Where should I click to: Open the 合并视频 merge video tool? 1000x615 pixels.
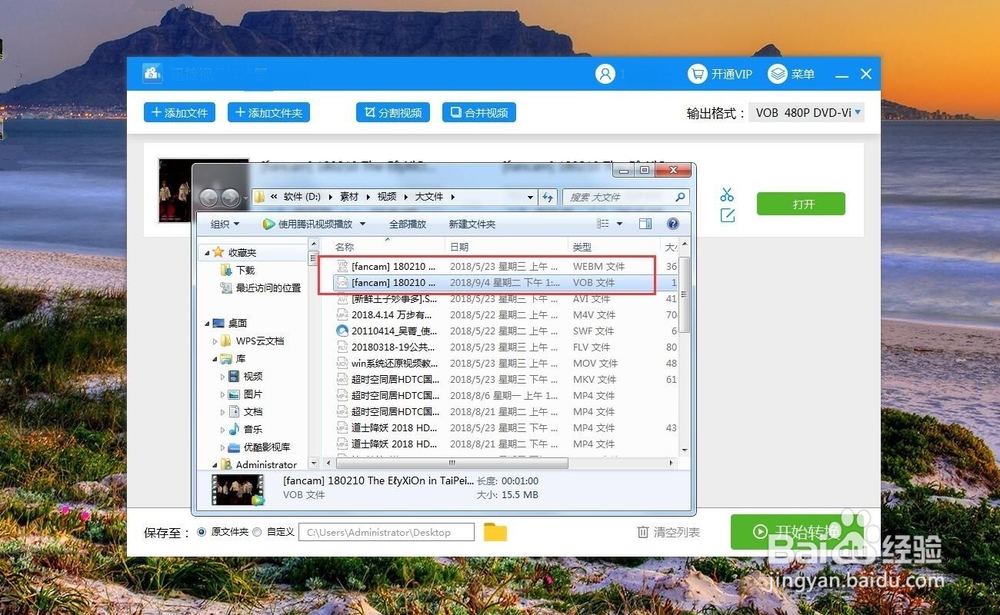[480, 113]
